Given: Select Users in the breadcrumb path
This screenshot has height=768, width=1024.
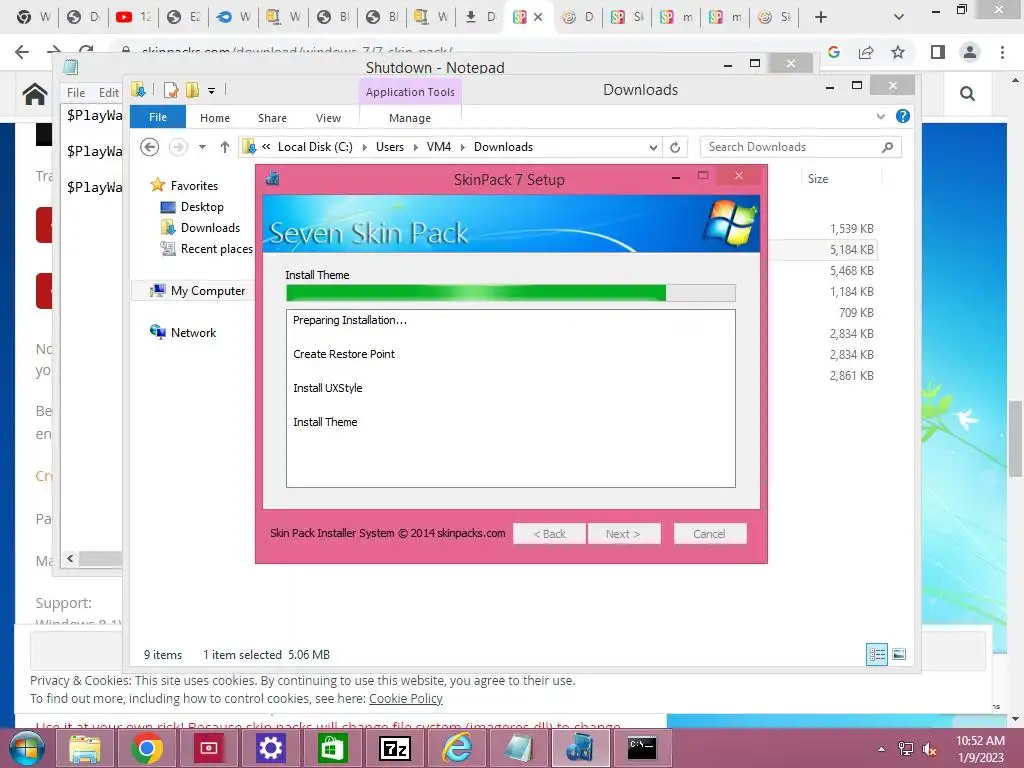Looking at the screenshot, I should (390, 147).
